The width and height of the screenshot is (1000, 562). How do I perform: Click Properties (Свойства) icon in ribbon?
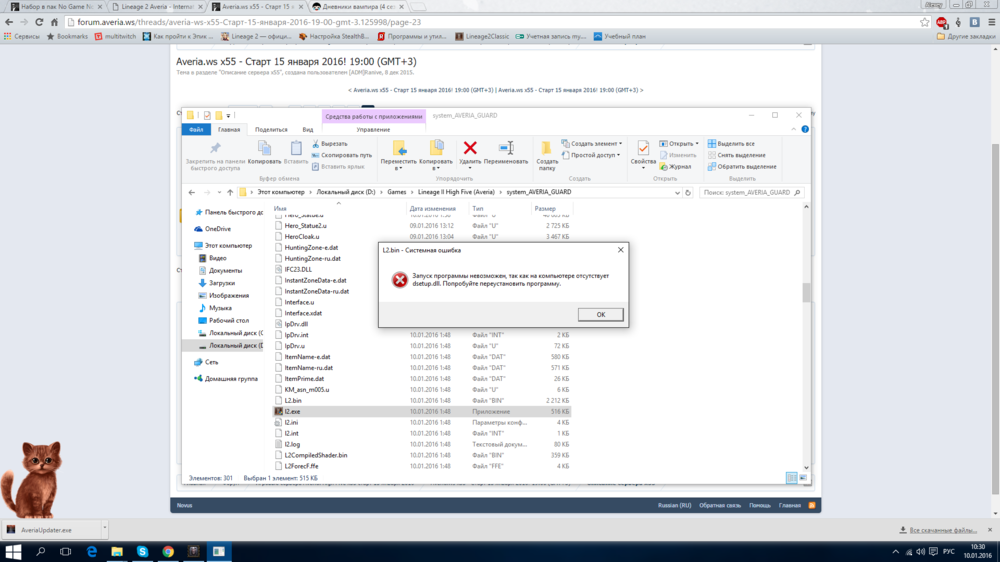pos(643,150)
